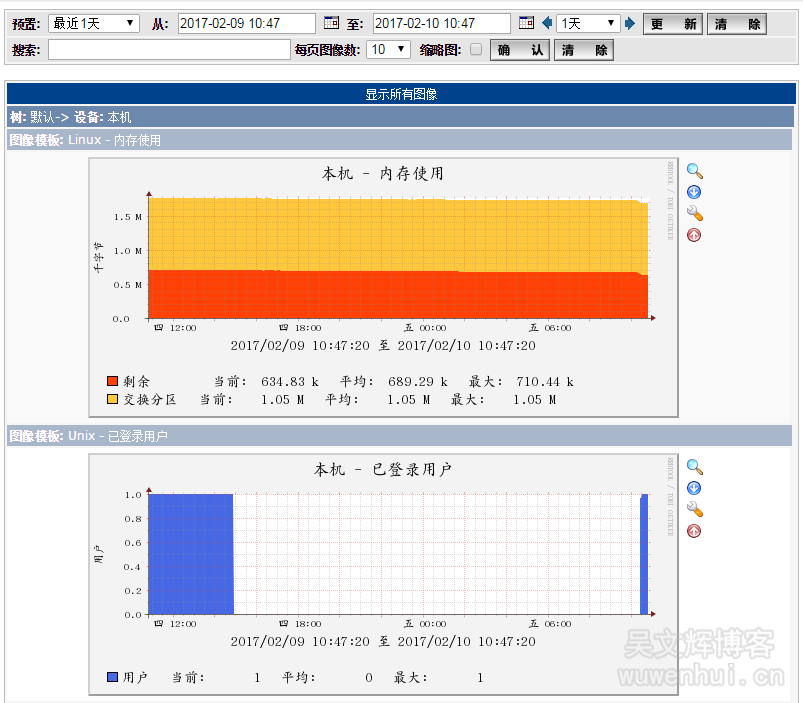Open the start date calendar picker
The width and height of the screenshot is (803, 703).
pyautogui.click(x=333, y=23)
